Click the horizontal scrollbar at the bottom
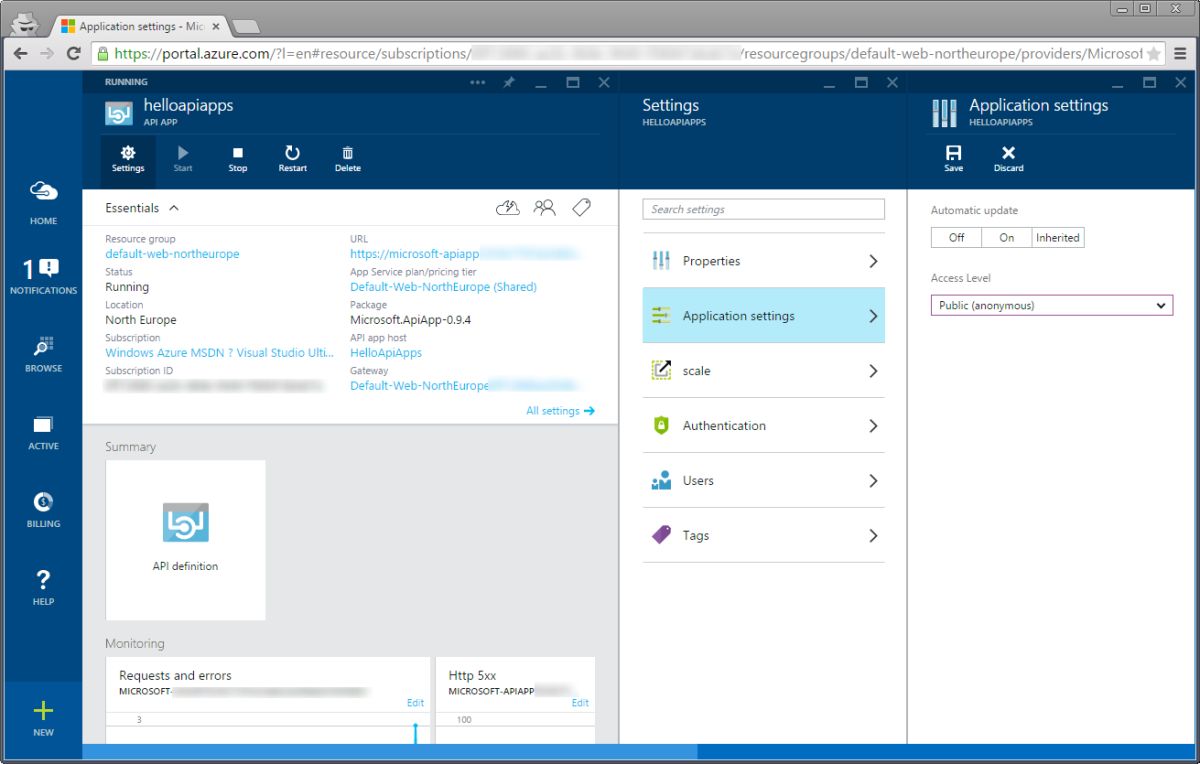The height and width of the screenshot is (764, 1200). pos(390,751)
